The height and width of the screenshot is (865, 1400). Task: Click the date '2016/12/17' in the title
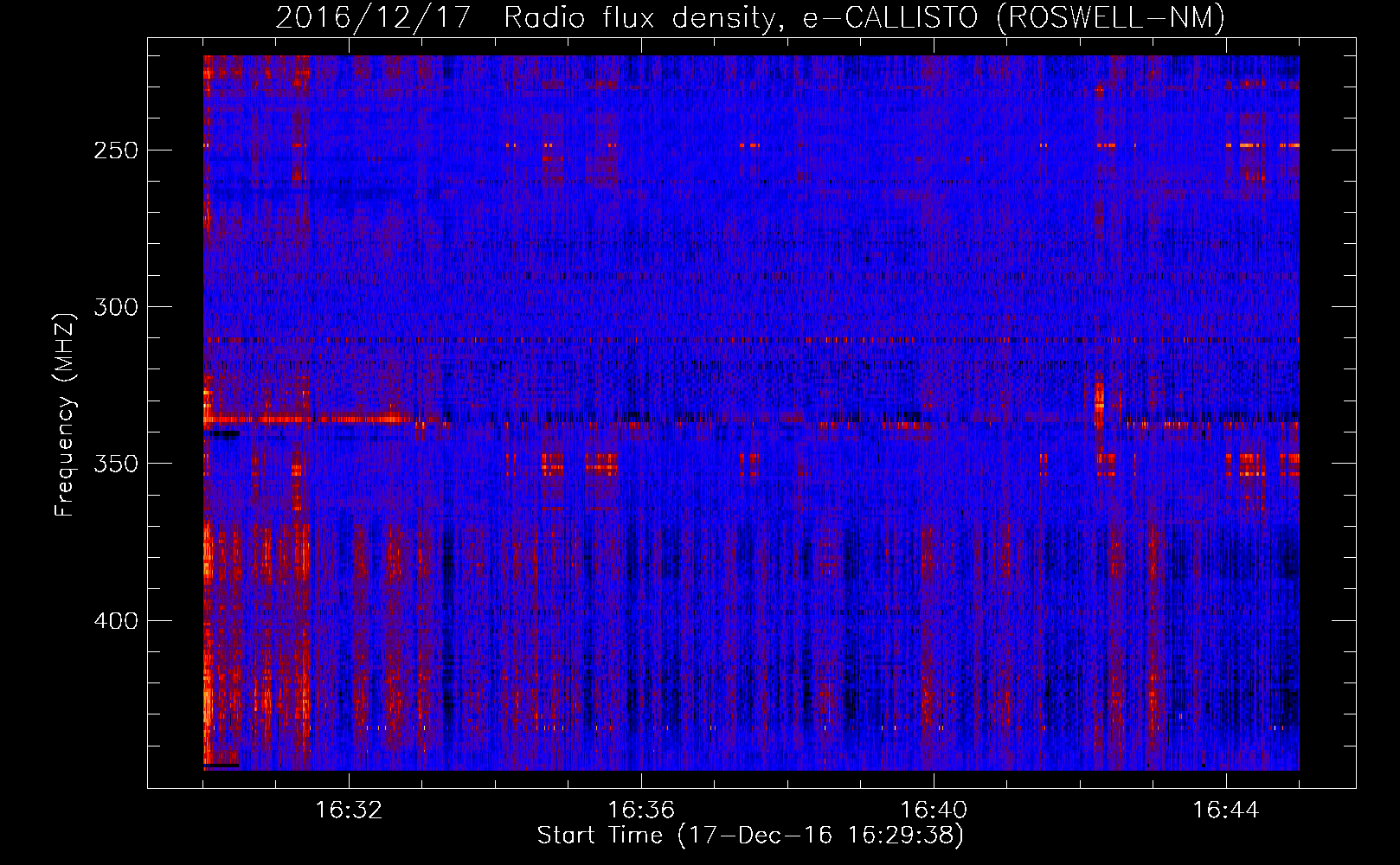click(373, 17)
